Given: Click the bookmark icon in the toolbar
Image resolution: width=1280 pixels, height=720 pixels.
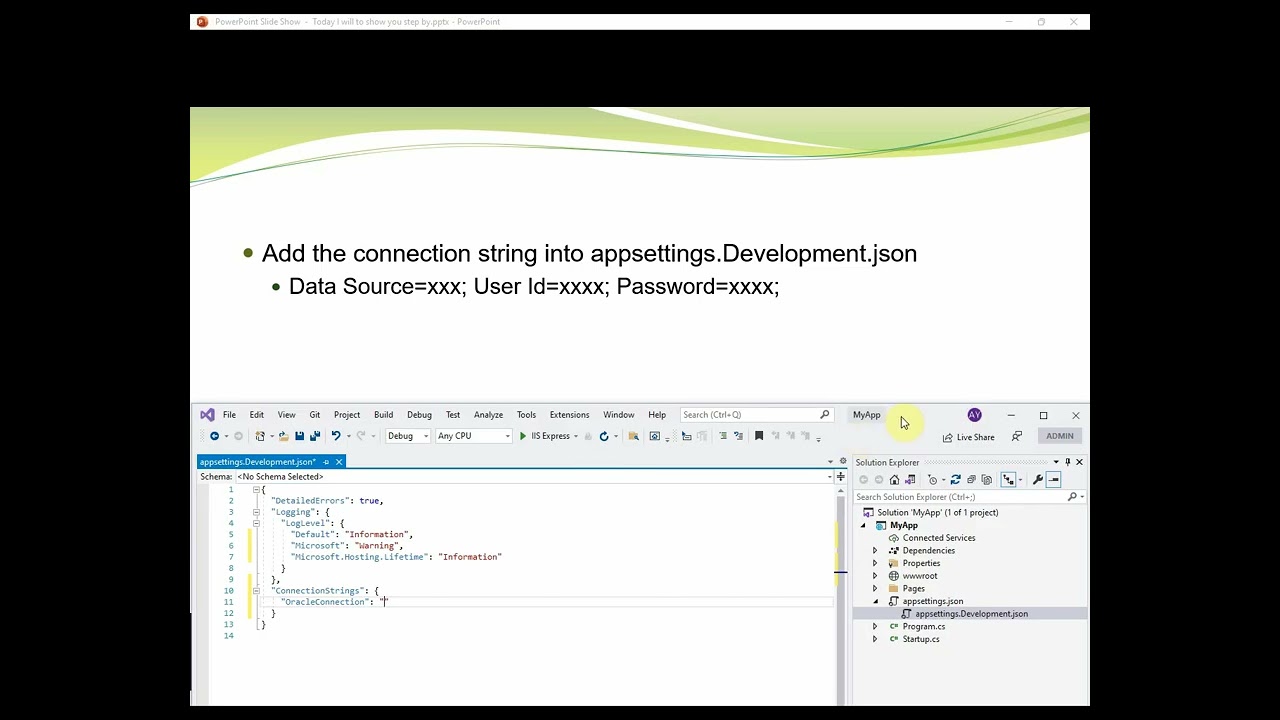Looking at the screenshot, I should (x=759, y=436).
